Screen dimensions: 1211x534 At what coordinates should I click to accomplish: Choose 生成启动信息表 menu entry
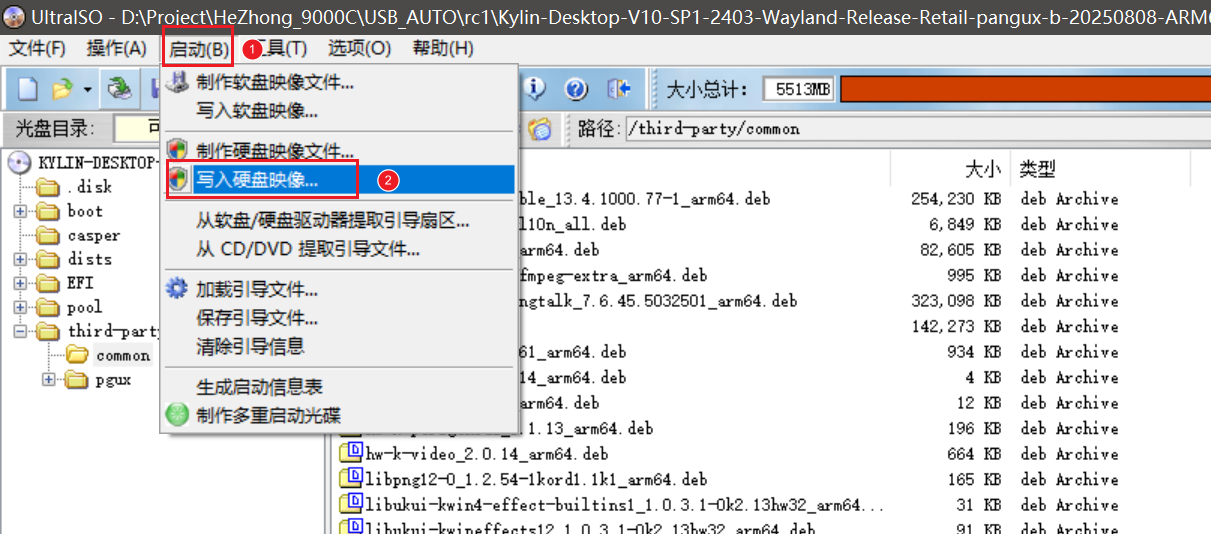338,387
